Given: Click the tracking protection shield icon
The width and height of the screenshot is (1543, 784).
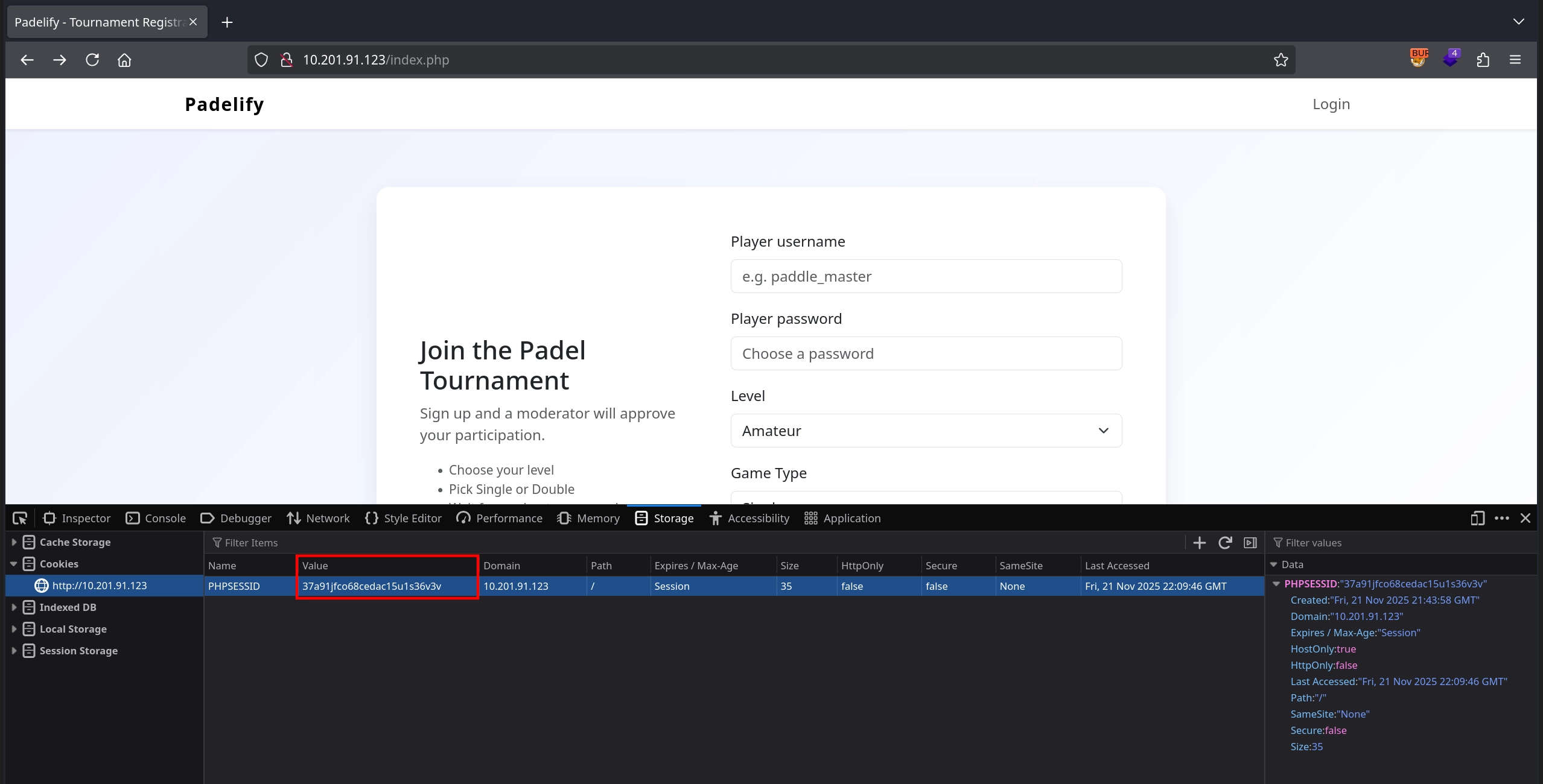Looking at the screenshot, I should point(261,60).
